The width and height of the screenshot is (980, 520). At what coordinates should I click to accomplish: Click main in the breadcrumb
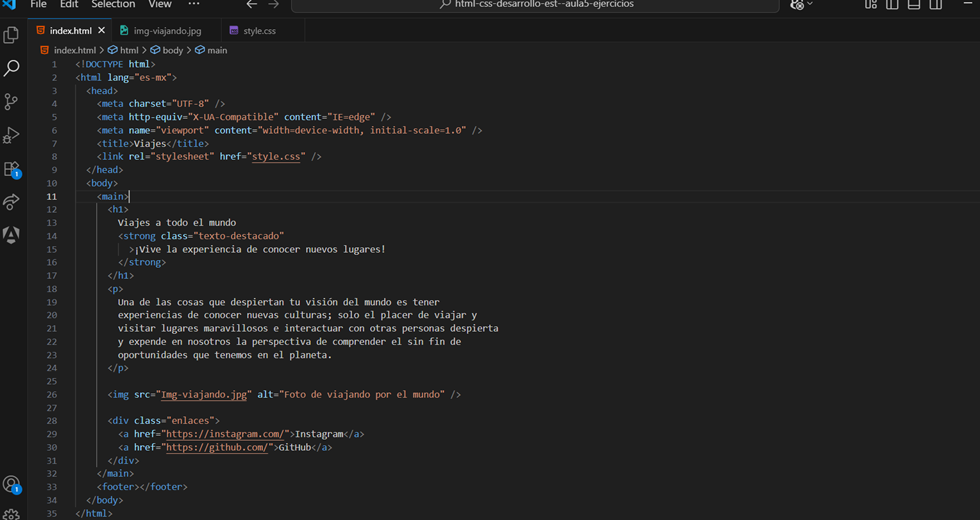pos(217,50)
